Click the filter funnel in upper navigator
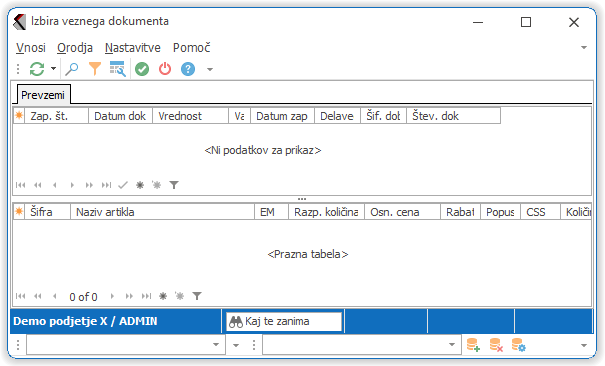Image resolution: width=605 pixels, height=366 pixels. pyautogui.click(x=174, y=185)
